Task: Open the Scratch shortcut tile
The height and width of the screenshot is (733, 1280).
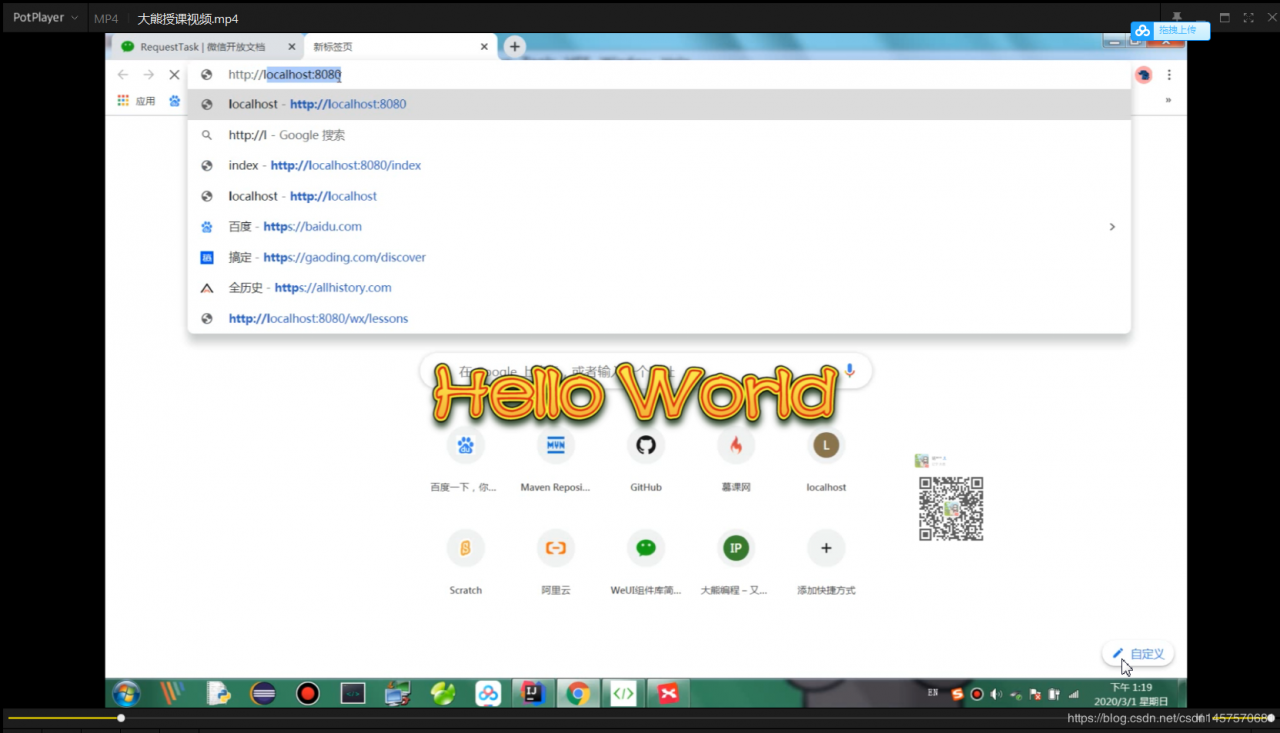Action: coord(465,563)
